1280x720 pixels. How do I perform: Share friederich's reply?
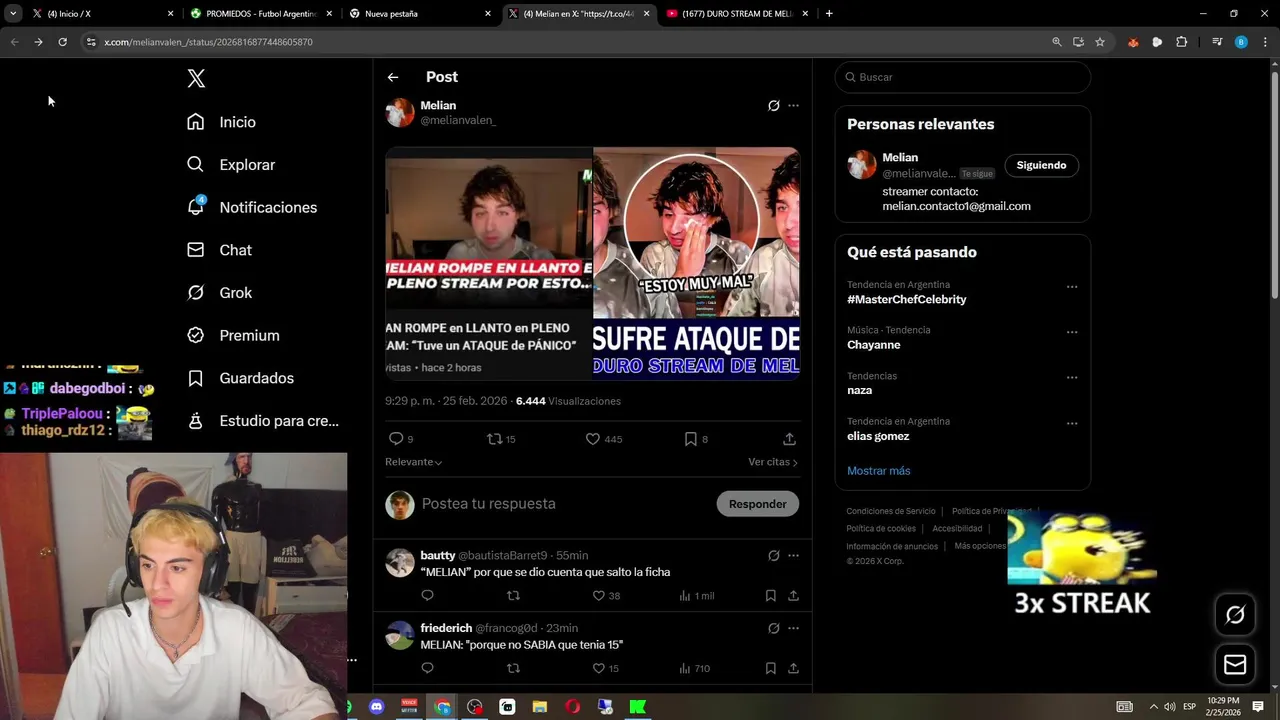tap(793, 669)
